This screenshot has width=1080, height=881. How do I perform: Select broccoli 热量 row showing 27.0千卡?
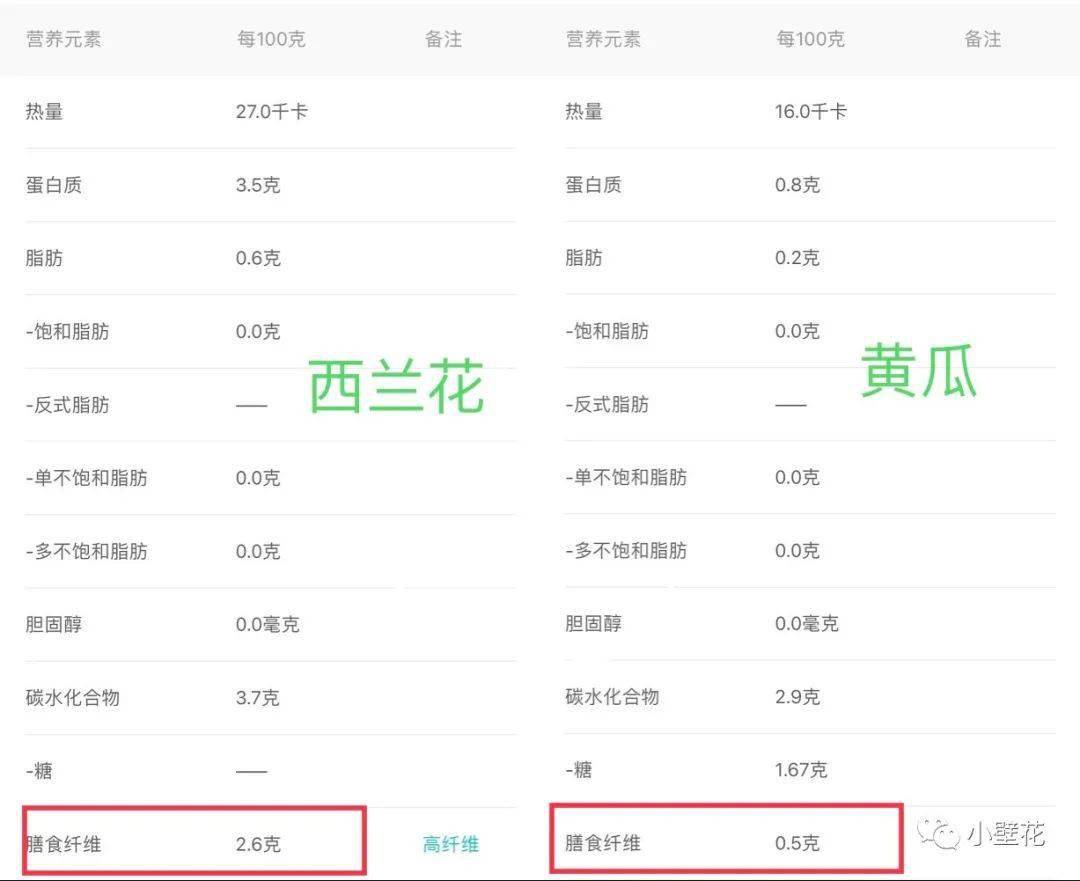[x=270, y=112]
